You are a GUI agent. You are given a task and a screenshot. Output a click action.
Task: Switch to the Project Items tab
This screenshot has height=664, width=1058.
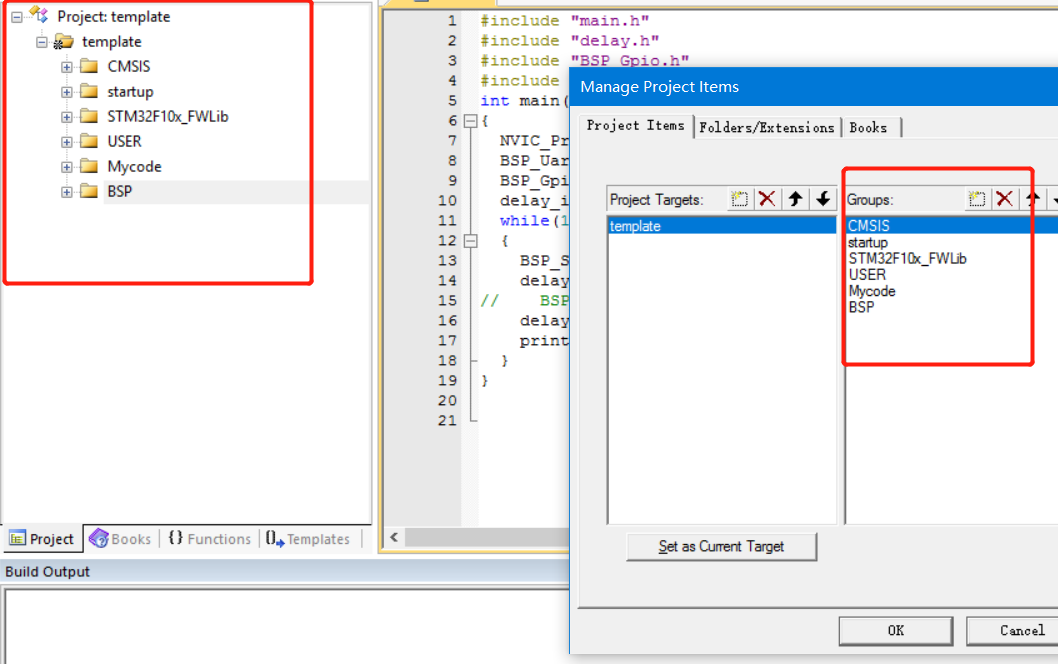(636, 126)
